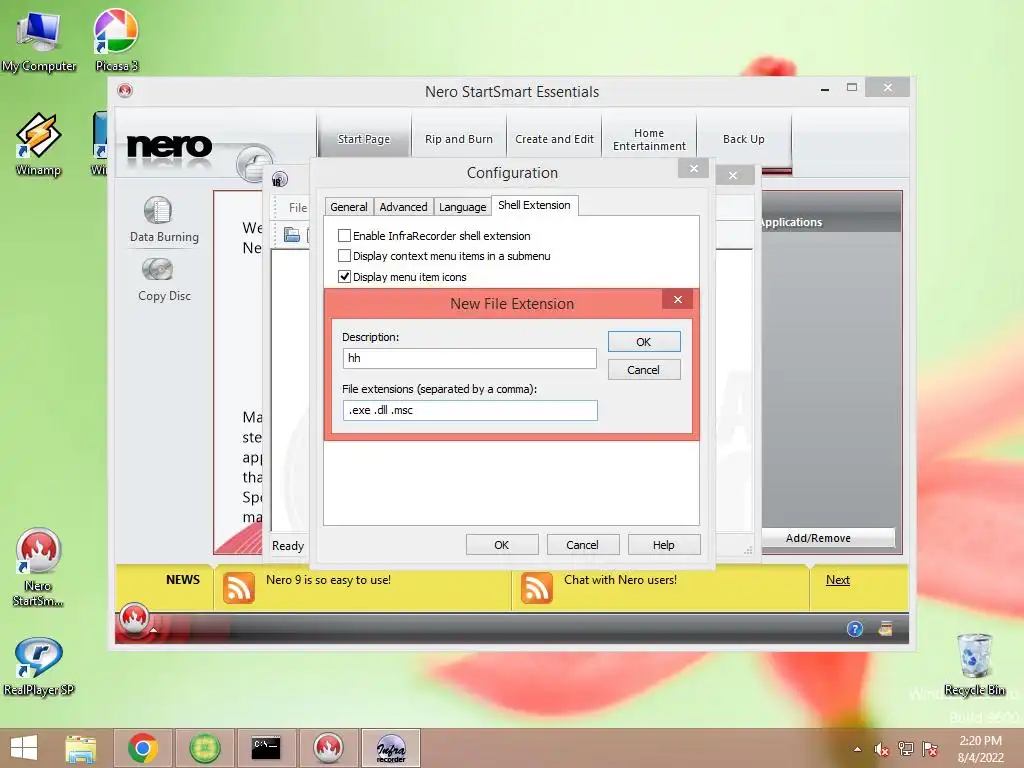Switch to InfraRecorder taskbar button
The width and height of the screenshot is (1024, 768).
click(391, 748)
